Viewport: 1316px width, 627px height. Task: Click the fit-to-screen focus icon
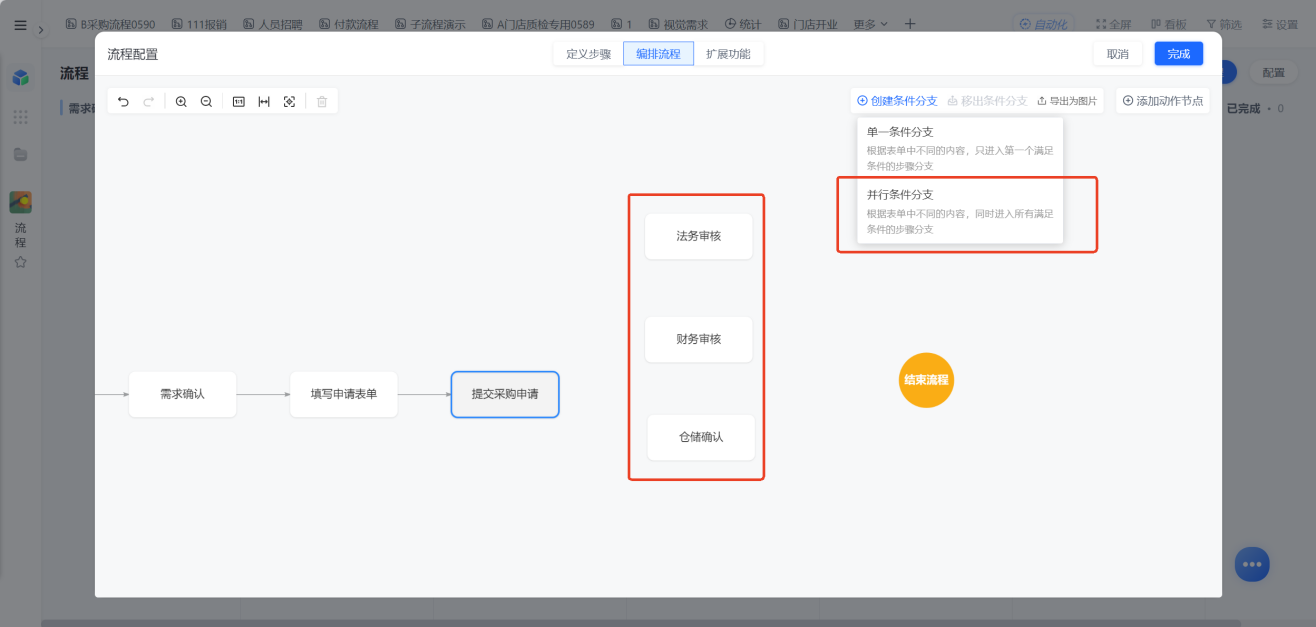tap(289, 102)
